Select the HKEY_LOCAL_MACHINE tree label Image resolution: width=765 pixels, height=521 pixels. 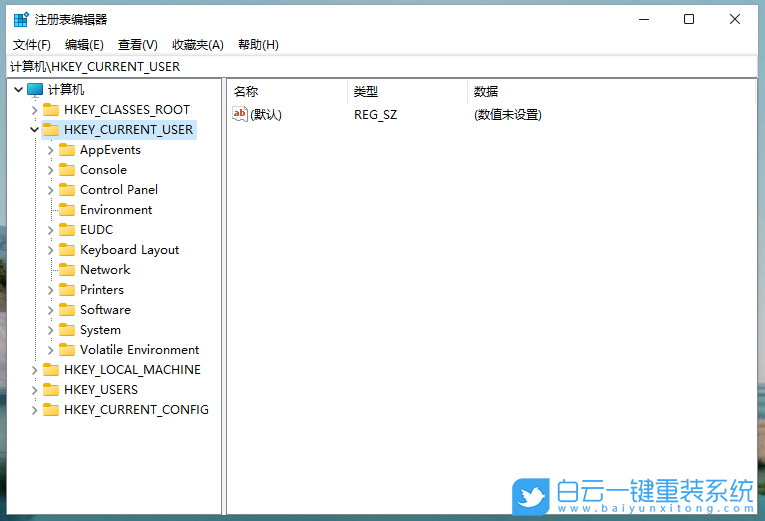(132, 370)
